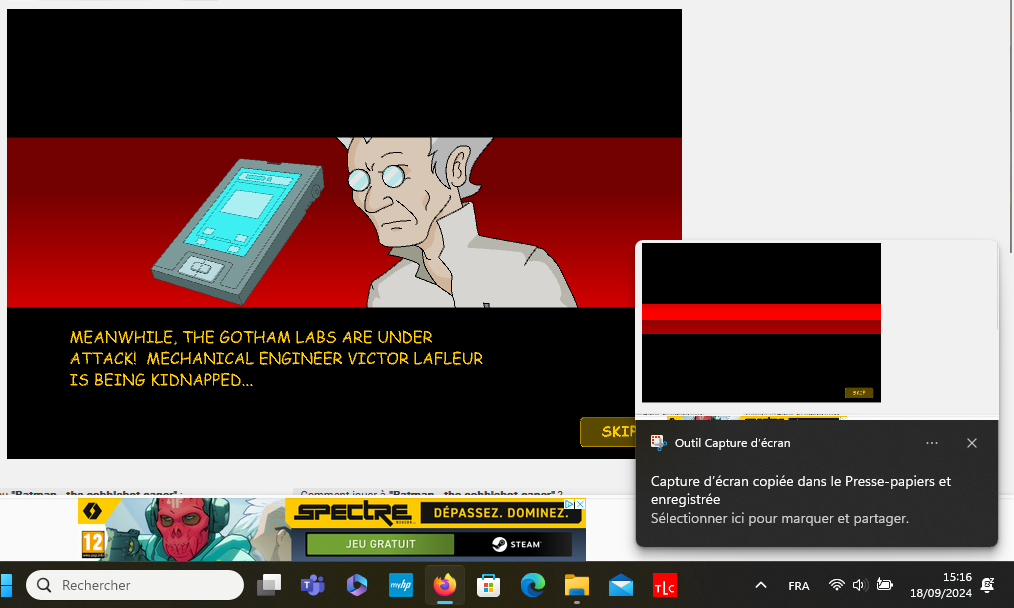The image size is (1014, 608).
Task: Check the battery status icon
Action: 885,585
